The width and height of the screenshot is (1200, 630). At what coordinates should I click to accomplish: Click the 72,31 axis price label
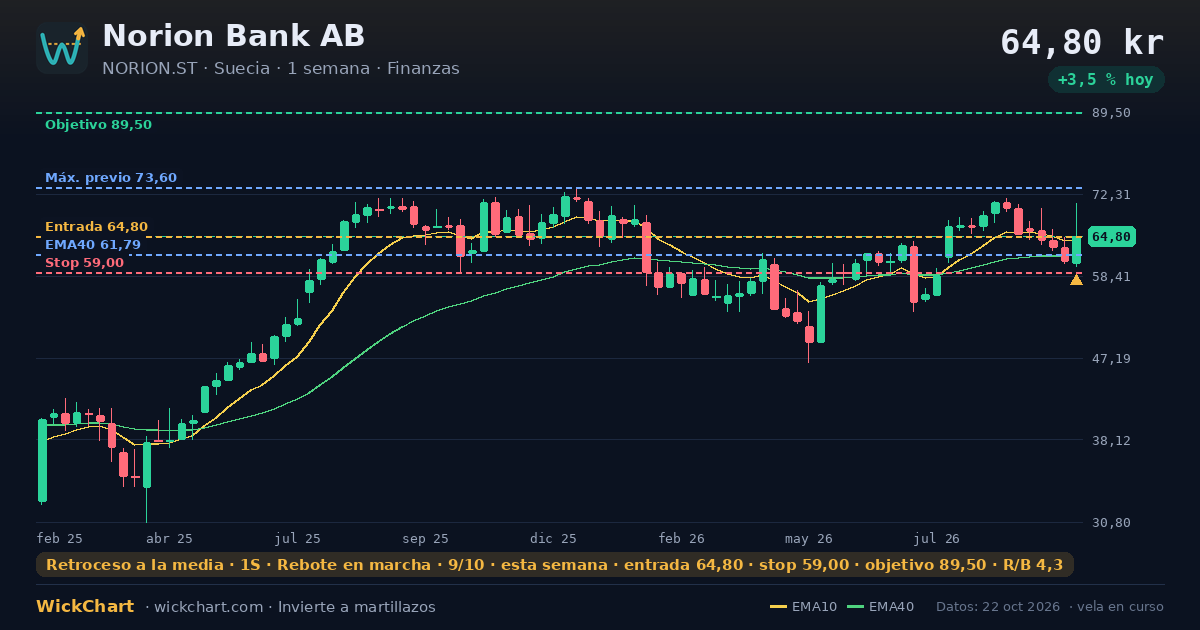(1111, 195)
